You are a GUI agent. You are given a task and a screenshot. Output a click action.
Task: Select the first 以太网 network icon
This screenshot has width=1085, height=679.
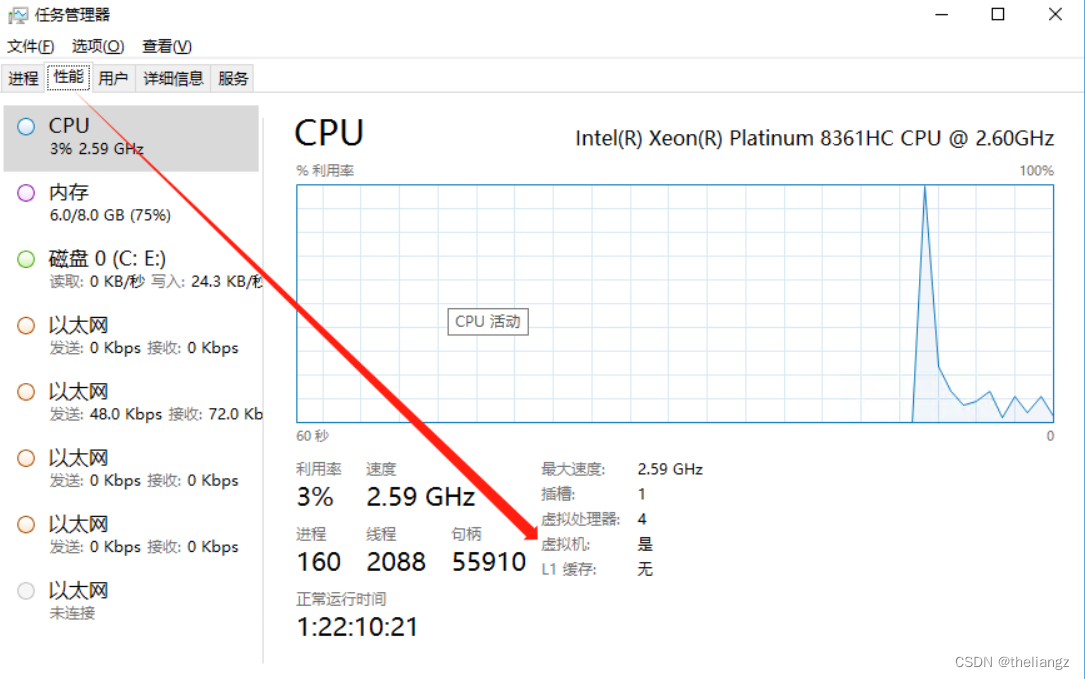coord(28,325)
